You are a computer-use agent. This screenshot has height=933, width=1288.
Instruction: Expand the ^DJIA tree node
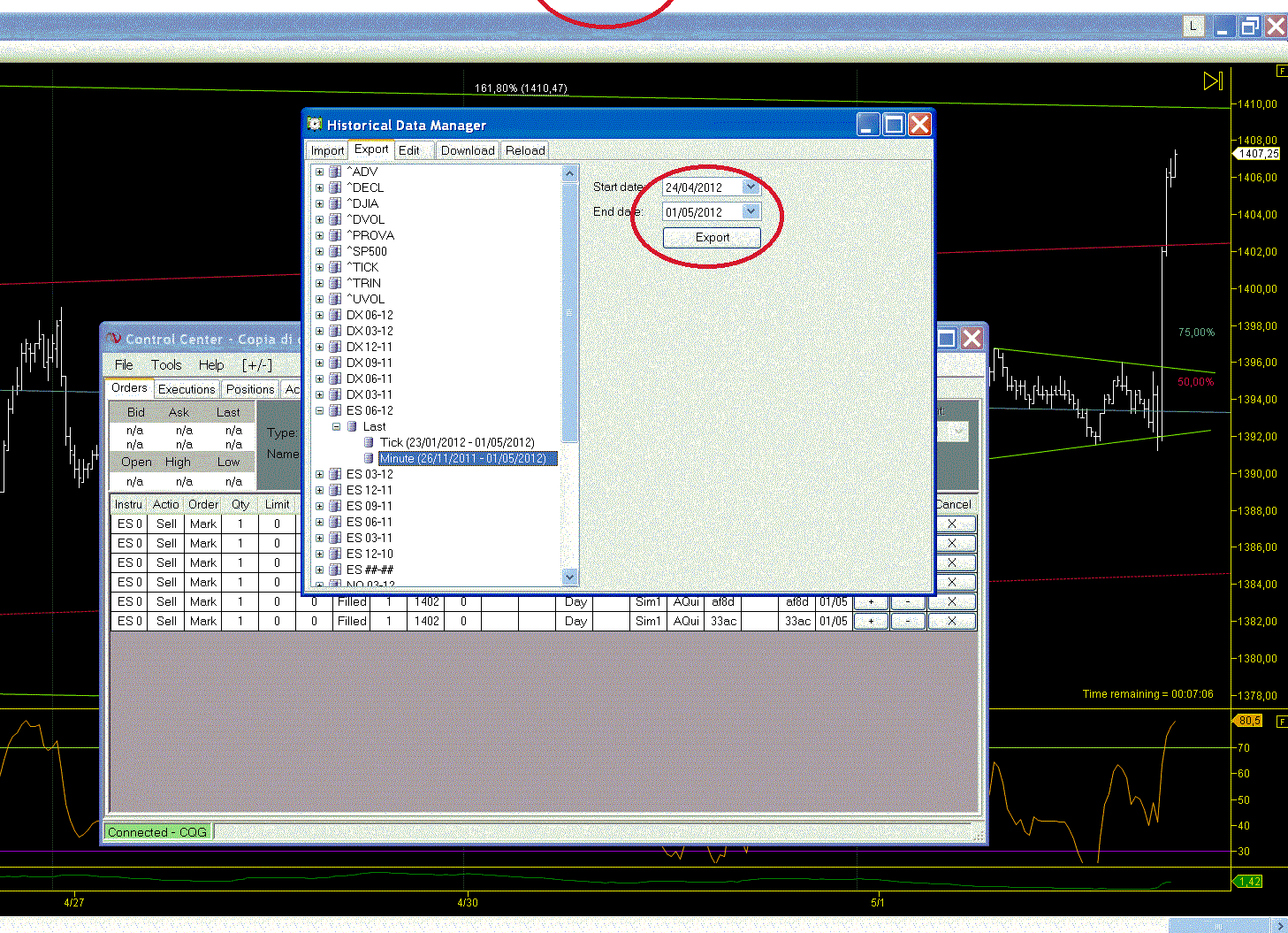click(x=320, y=203)
